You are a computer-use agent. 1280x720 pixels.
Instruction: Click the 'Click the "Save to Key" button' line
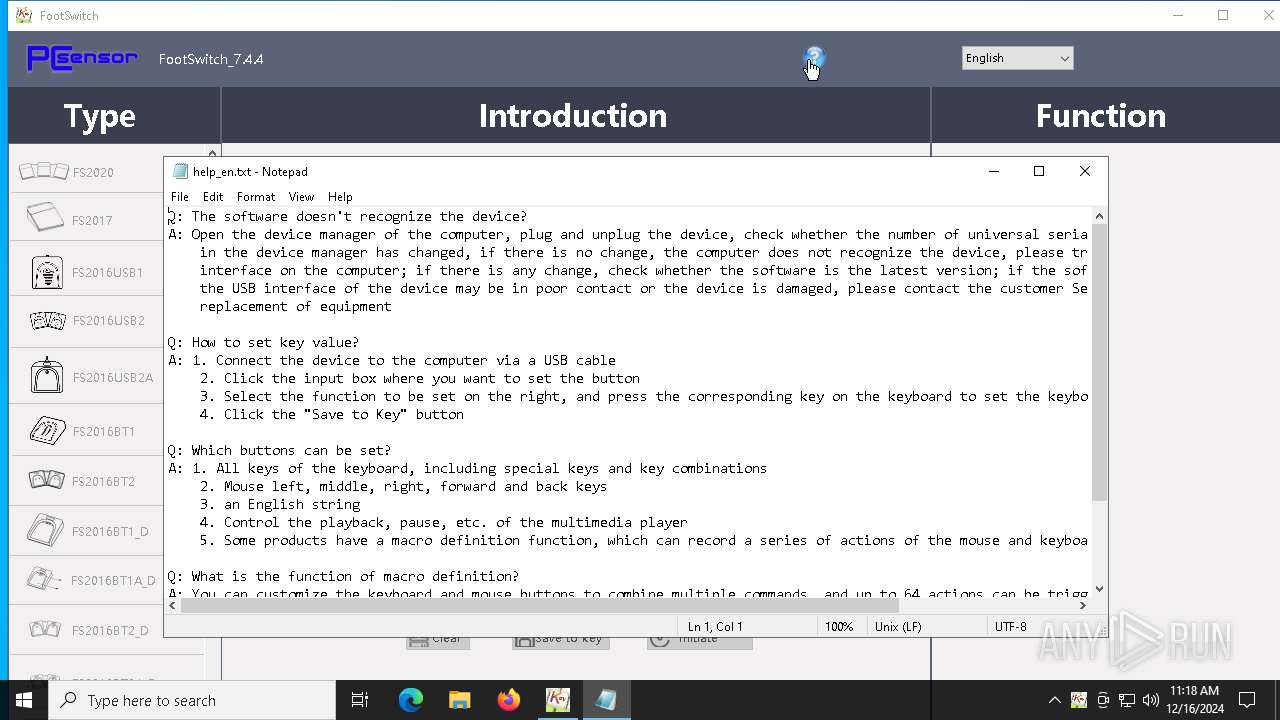click(331, 414)
